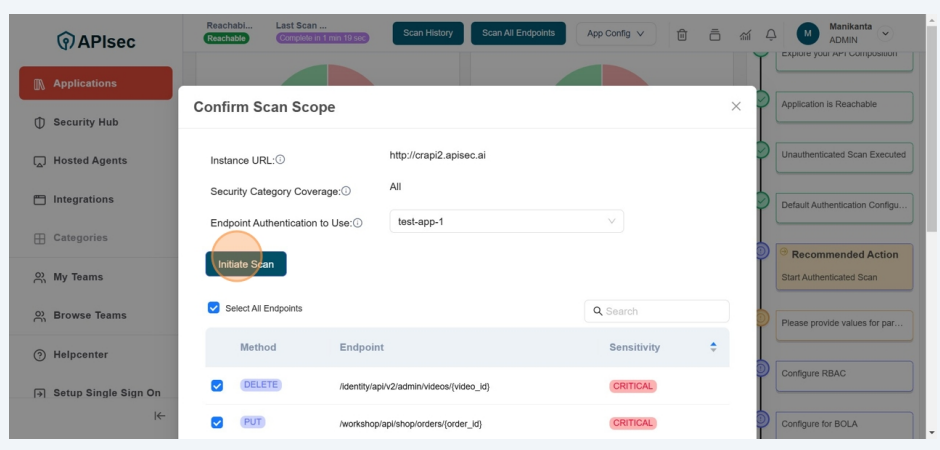Screen dimensions: 940x450
Task: Click the analytics chart icon in header
Action: [745, 34]
